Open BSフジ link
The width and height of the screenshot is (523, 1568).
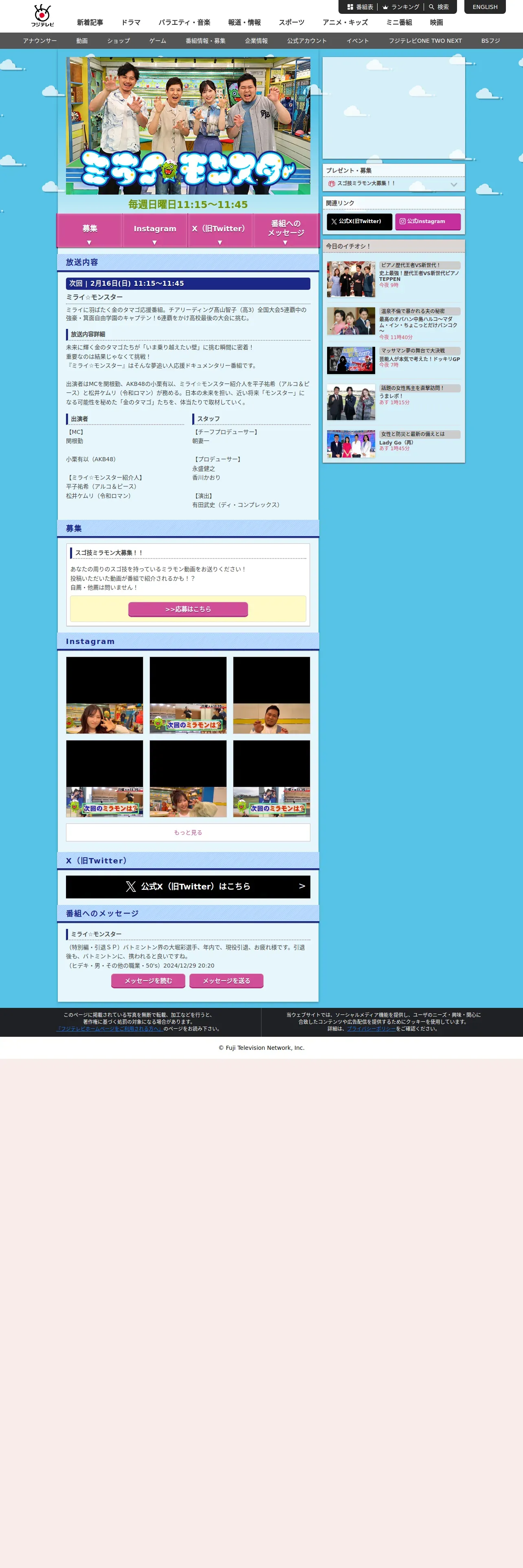[491, 41]
